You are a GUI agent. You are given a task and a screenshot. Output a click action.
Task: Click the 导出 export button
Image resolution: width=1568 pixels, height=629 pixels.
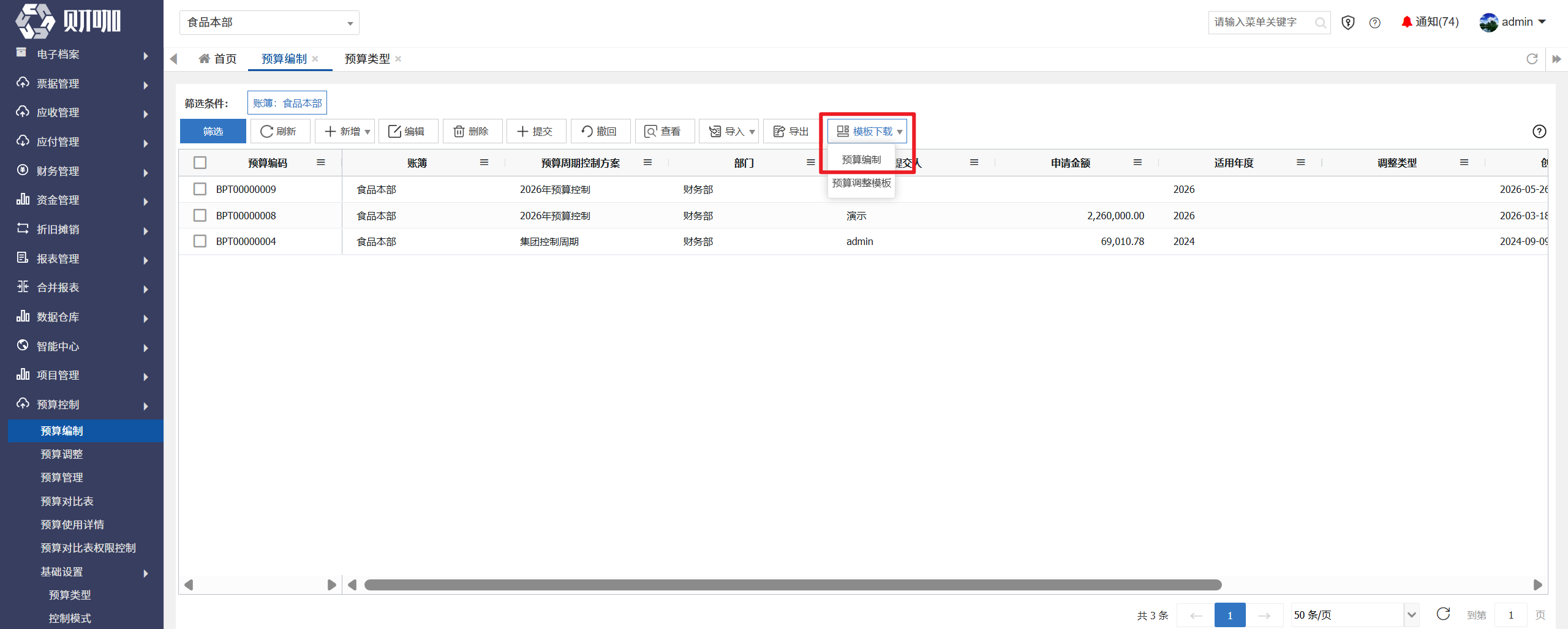(x=791, y=131)
